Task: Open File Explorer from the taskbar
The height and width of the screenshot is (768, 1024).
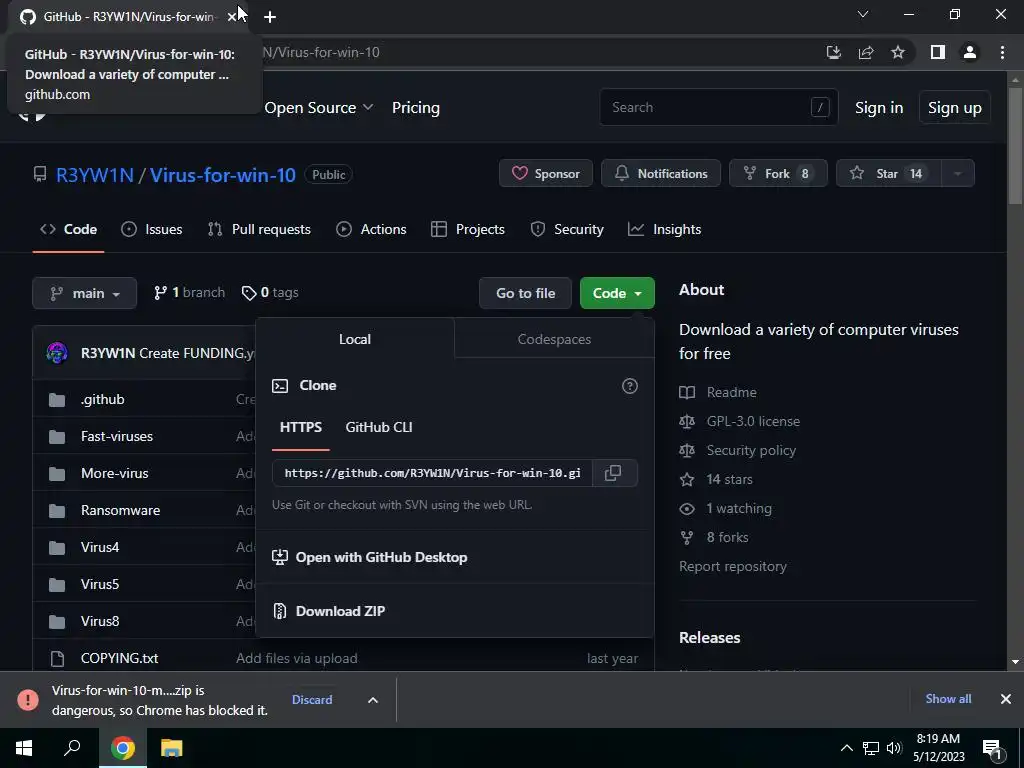Action: 171,748
